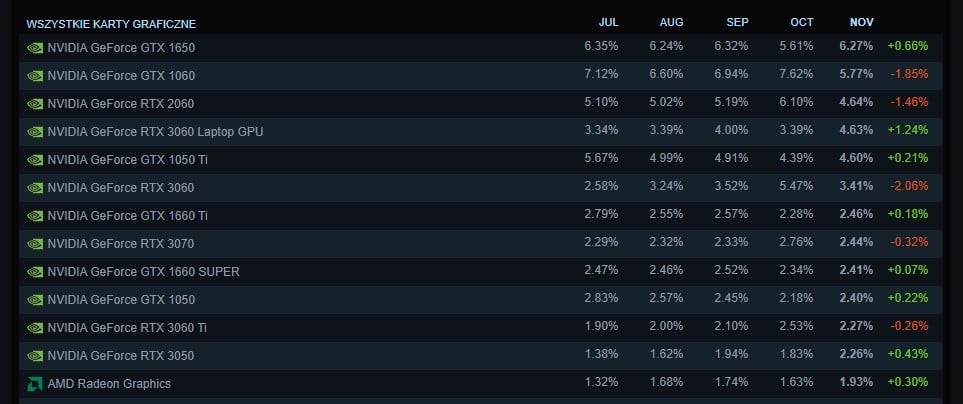Select the NVIDIA GeForce GTX 1660 Ti name
963x404 pixels.
coord(128,216)
